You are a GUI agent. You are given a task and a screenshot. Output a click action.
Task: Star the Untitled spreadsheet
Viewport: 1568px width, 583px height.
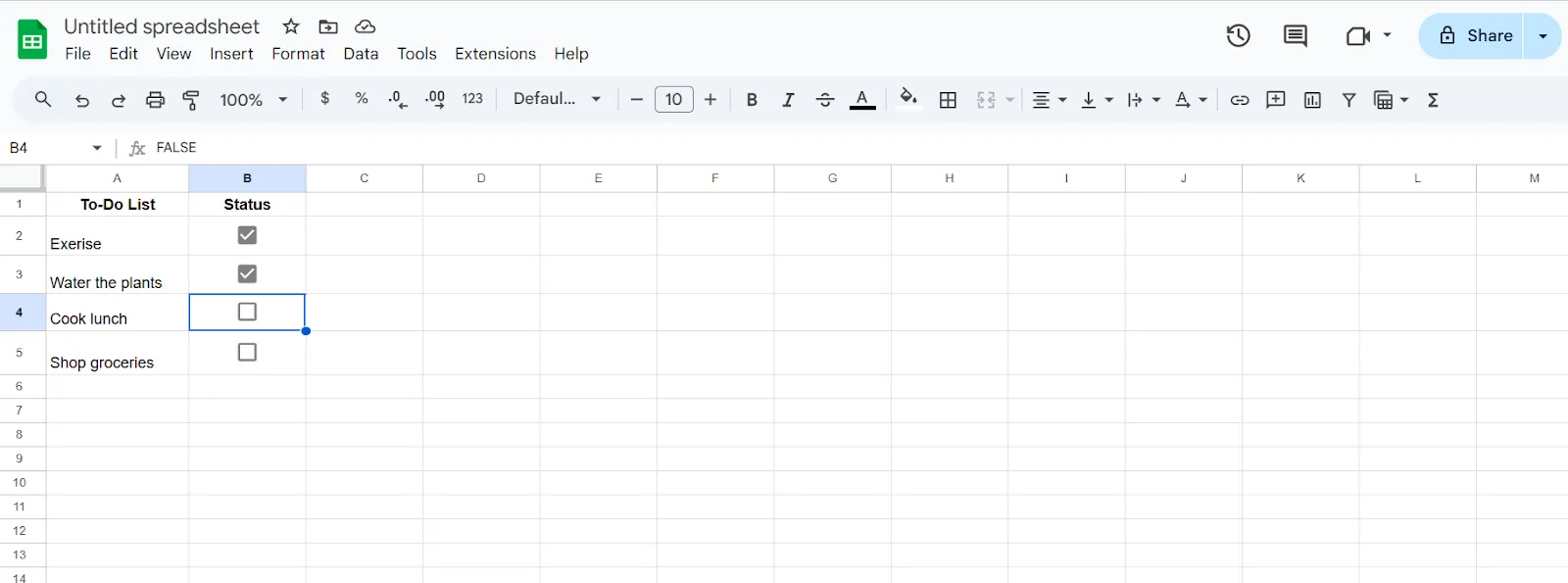tap(291, 26)
